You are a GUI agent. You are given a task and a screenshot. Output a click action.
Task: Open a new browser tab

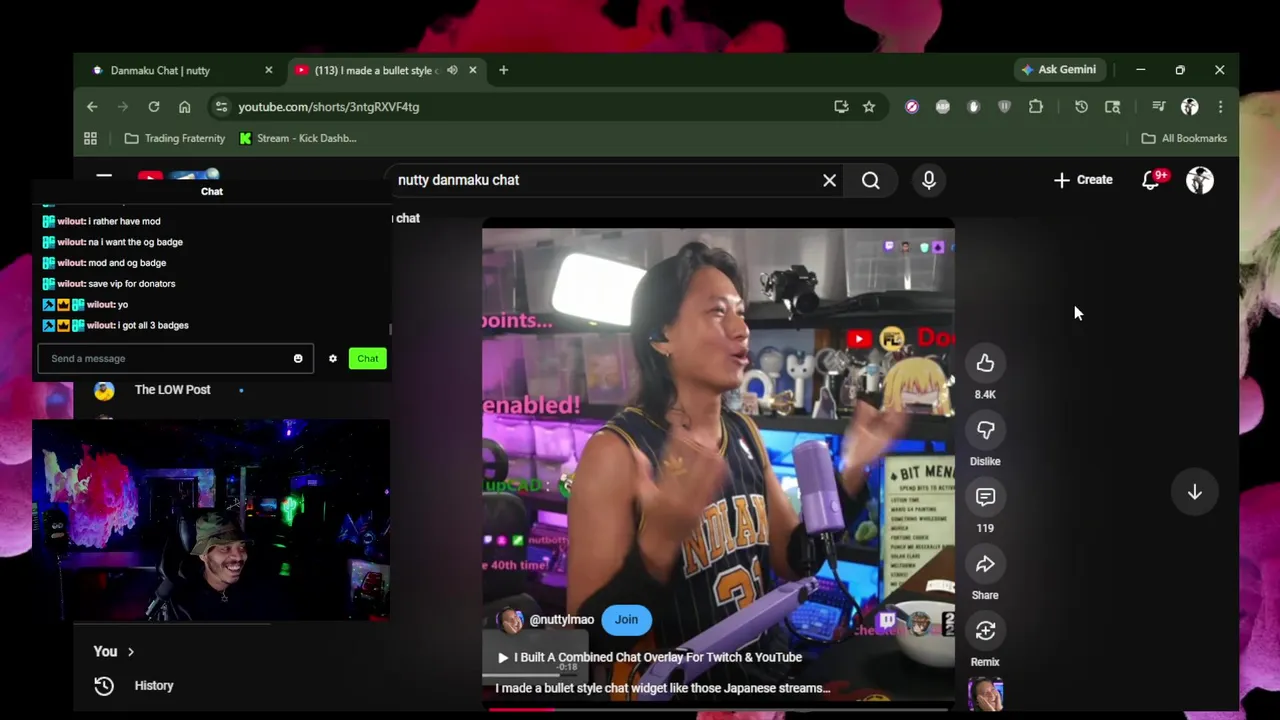pyautogui.click(x=503, y=70)
